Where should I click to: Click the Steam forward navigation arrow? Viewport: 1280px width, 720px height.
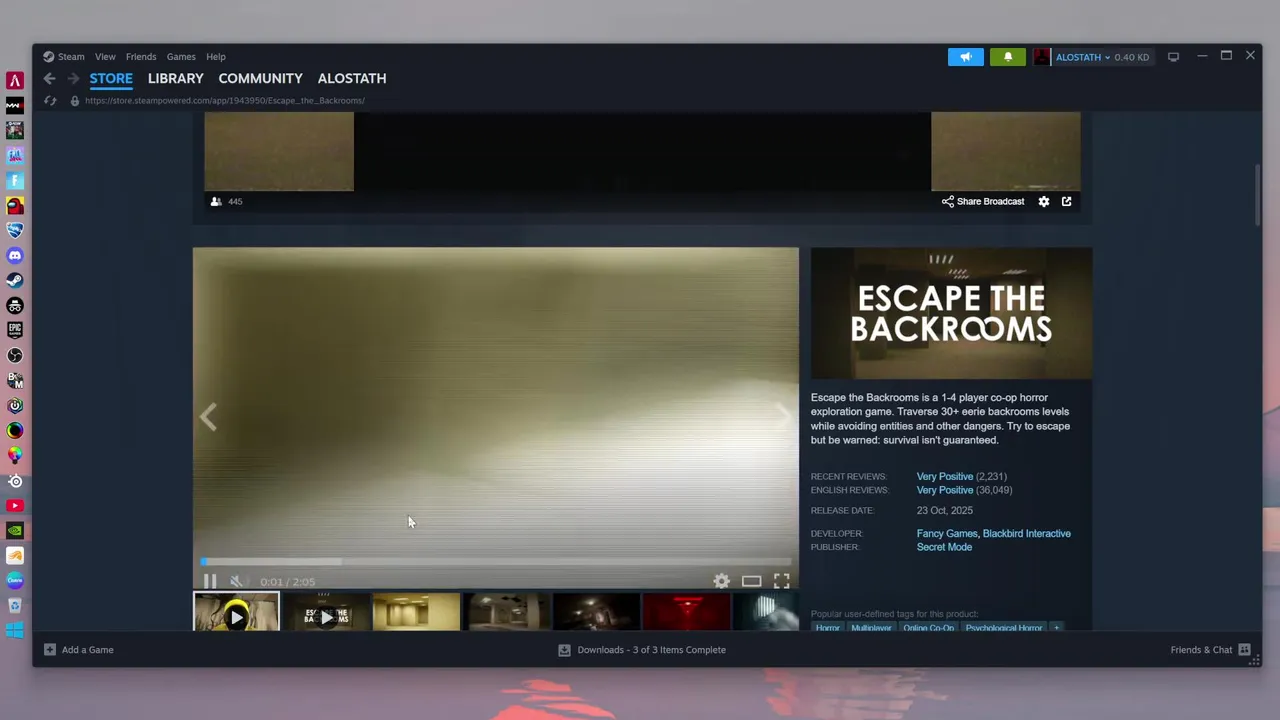[73, 78]
